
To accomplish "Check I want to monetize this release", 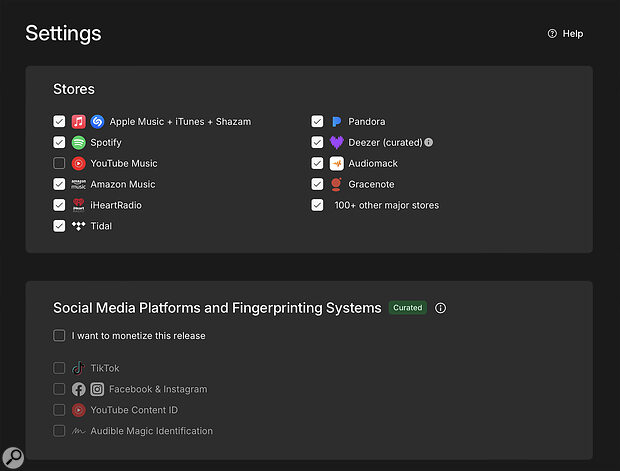I will click(x=59, y=335).
